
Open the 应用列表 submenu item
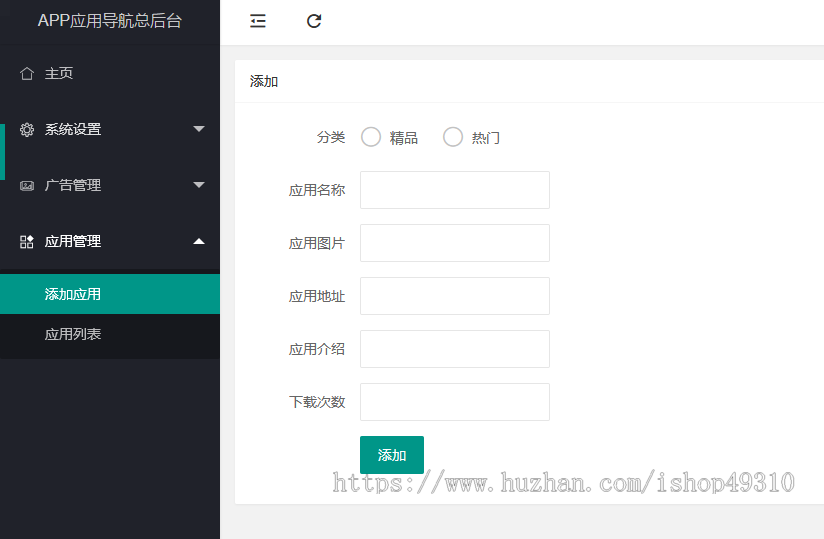[x=110, y=334]
